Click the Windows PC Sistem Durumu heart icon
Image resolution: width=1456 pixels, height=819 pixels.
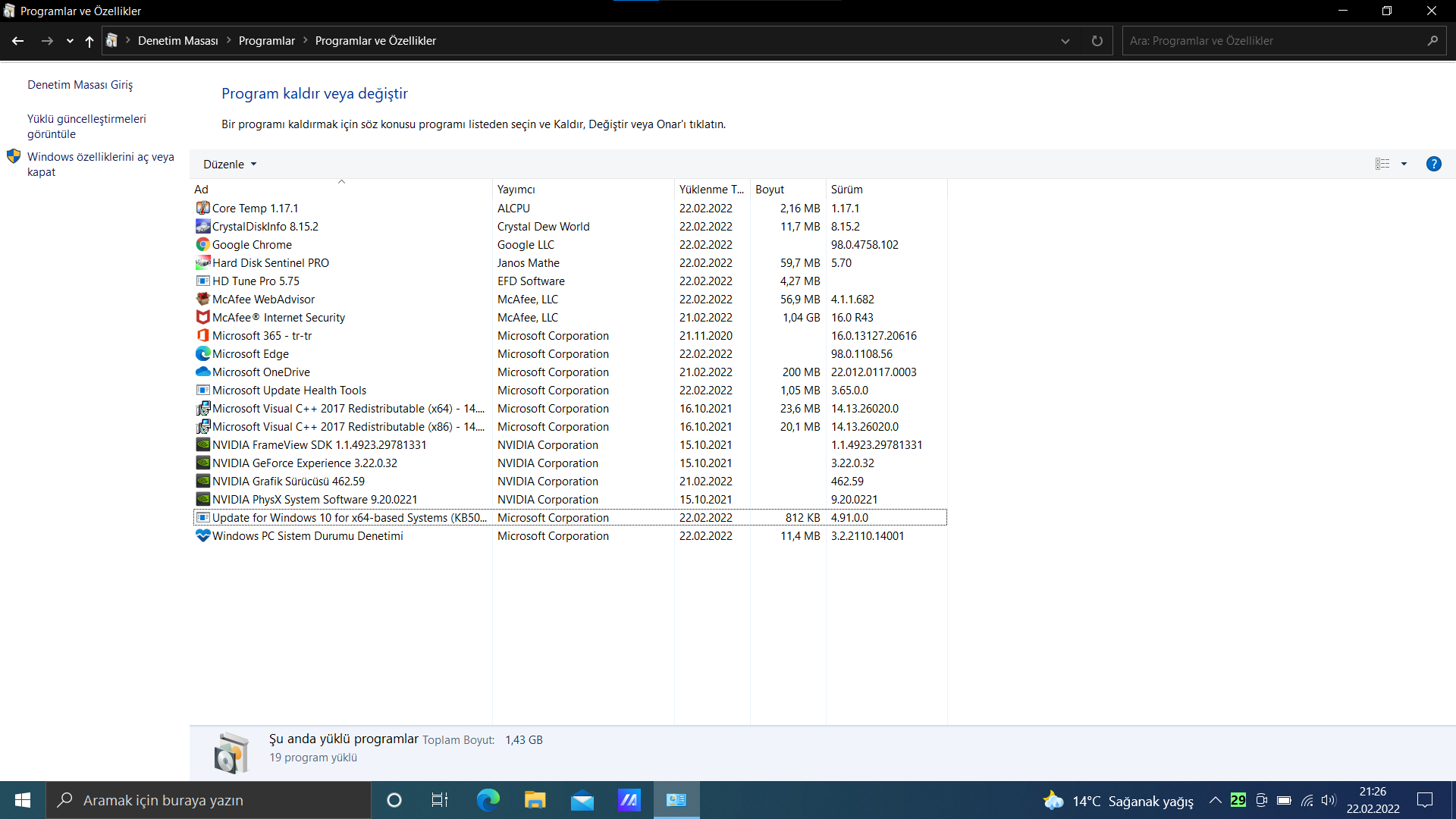(x=202, y=535)
